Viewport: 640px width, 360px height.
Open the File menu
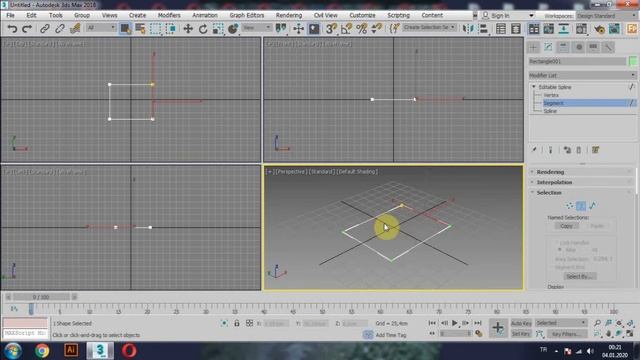click(x=10, y=15)
